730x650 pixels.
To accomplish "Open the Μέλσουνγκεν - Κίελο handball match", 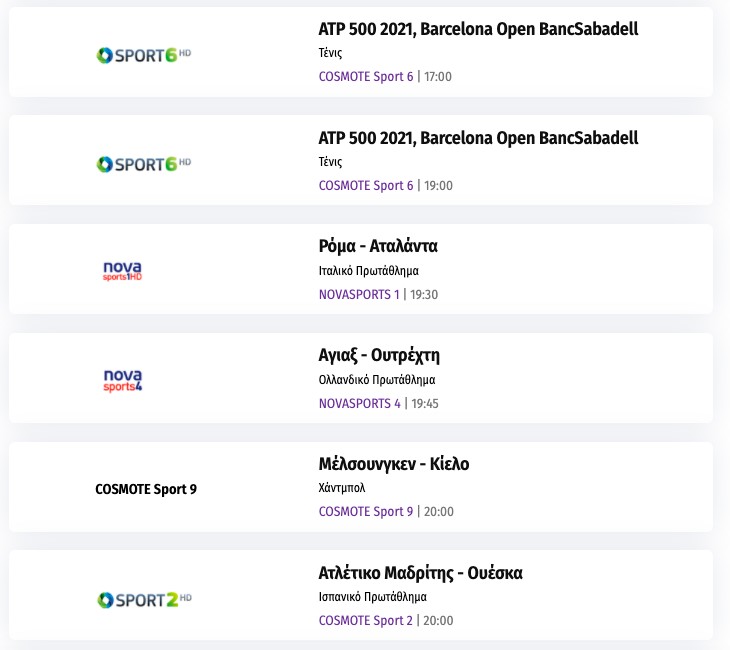I will (393, 464).
